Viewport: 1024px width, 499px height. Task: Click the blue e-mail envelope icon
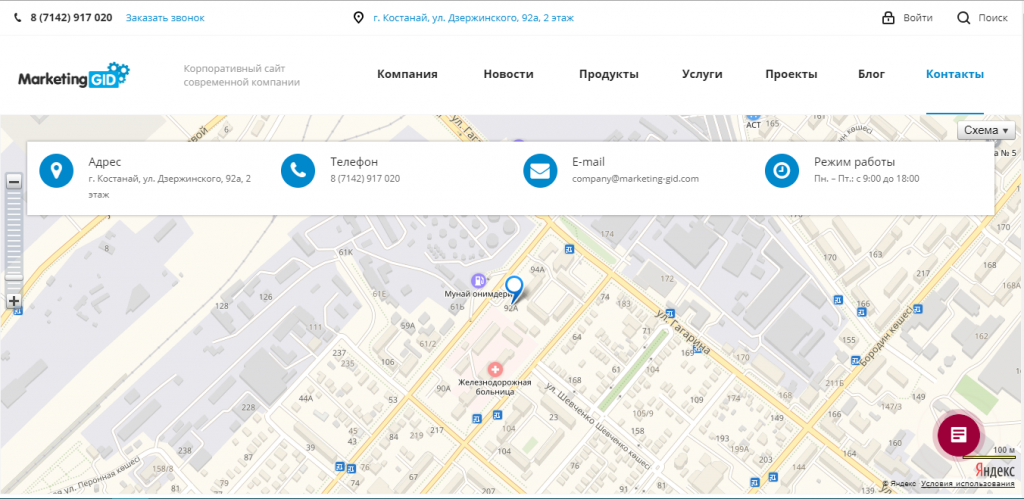[x=540, y=170]
